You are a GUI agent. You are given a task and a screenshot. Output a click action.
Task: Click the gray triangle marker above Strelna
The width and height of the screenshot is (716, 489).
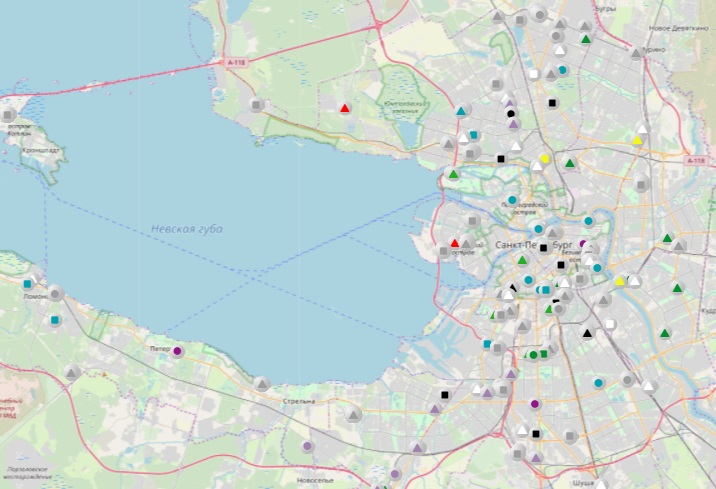click(262, 383)
